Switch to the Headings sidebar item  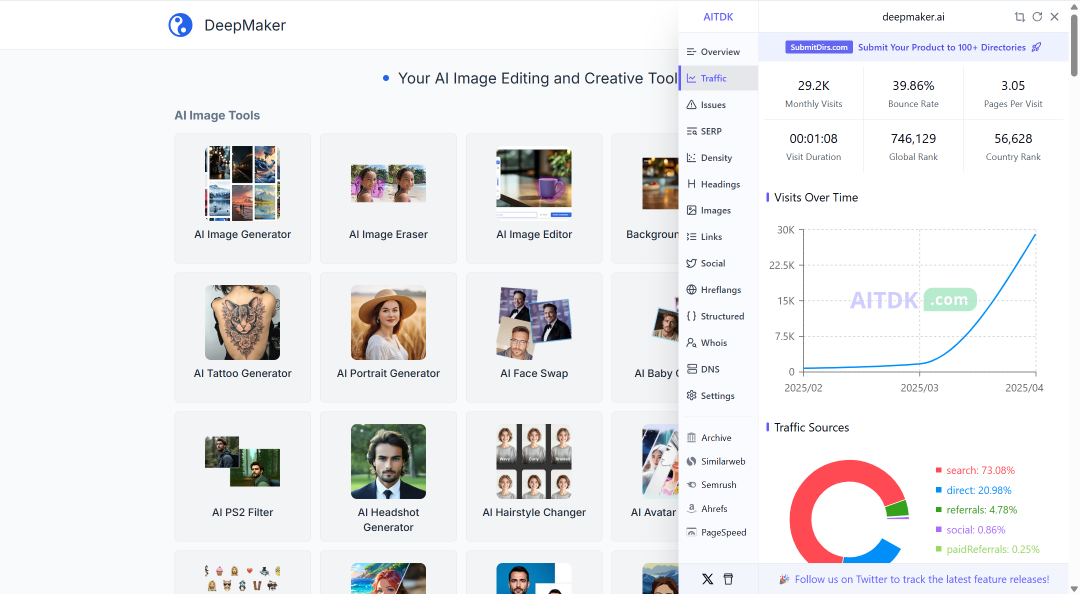[718, 184]
